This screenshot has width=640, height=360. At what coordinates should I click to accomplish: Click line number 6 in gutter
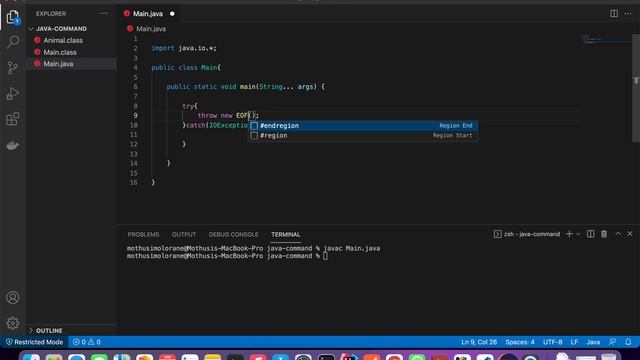(135, 87)
